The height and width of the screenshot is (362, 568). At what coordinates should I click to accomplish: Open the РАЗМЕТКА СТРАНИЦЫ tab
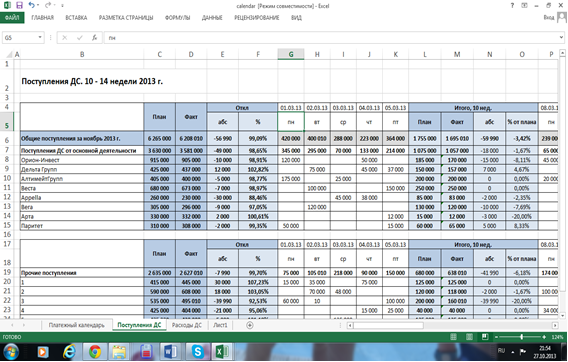[126, 18]
